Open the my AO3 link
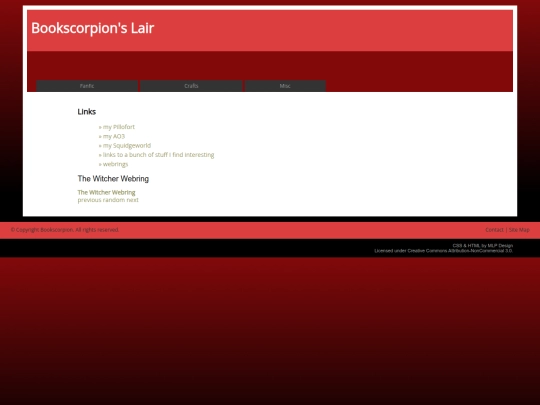This screenshot has width=540, height=405. [x=114, y=136]
